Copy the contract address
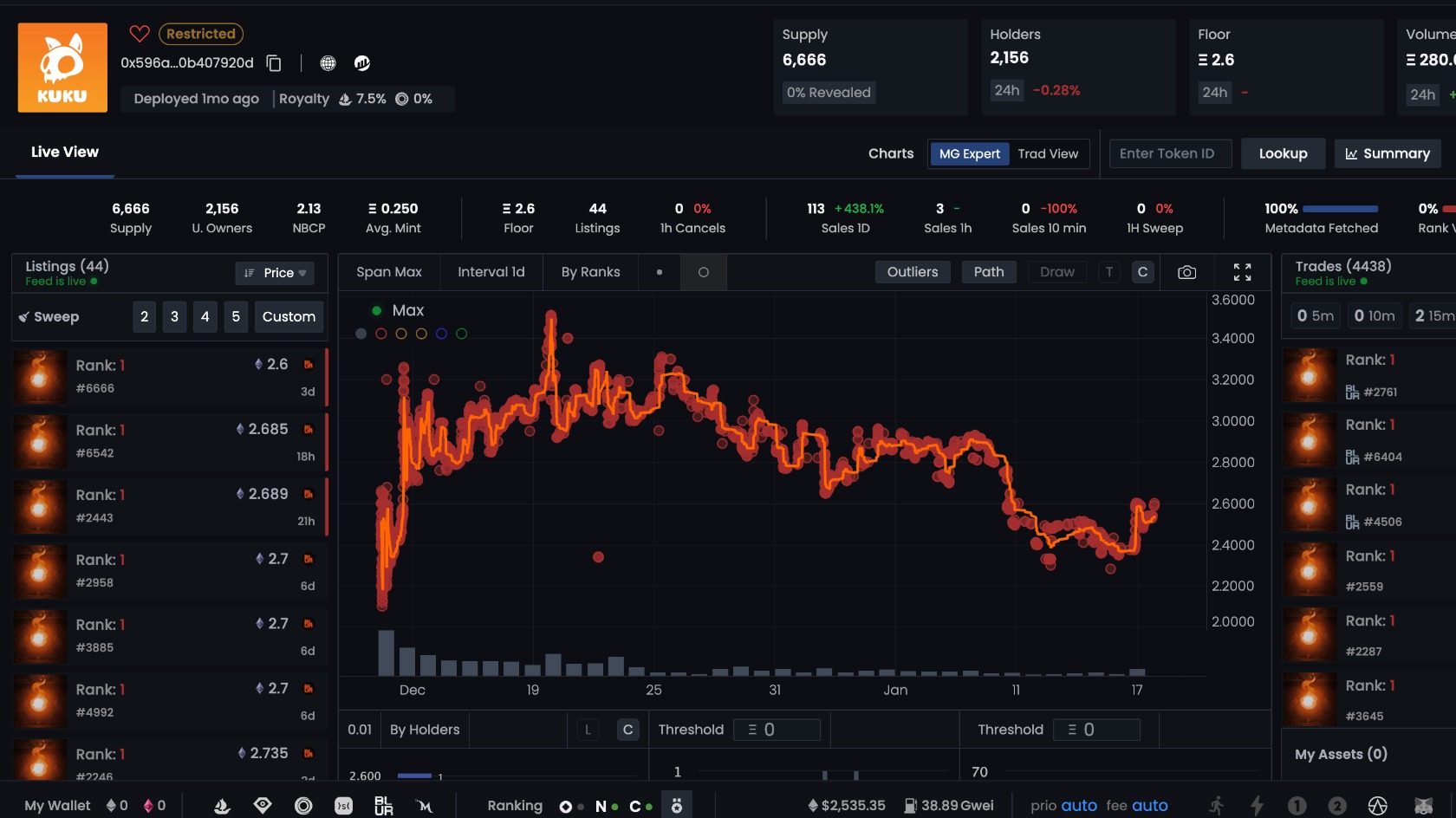The width and height of the screenshot is (1456, 818). [274, 63]
